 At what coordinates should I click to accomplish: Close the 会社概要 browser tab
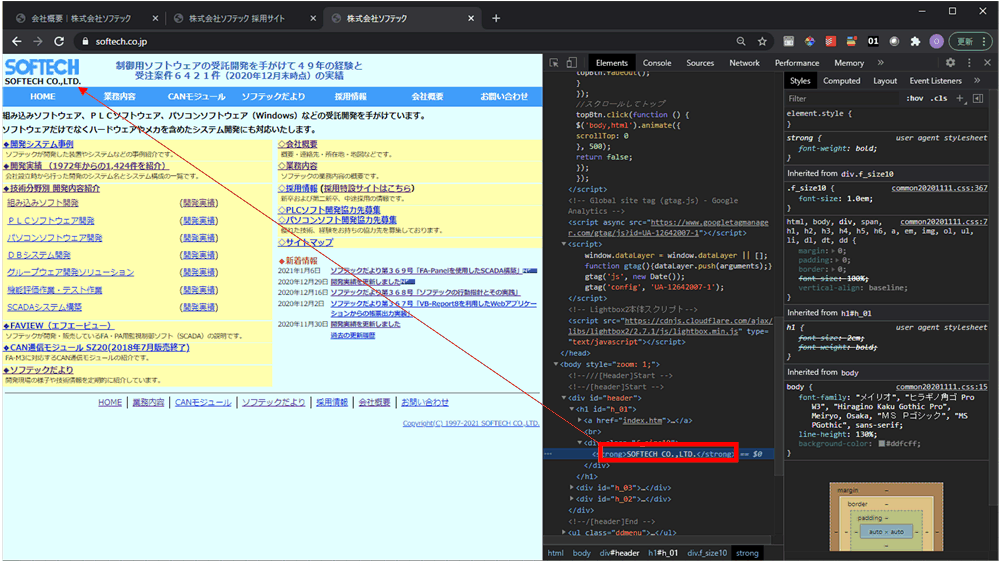coord(155,19)
